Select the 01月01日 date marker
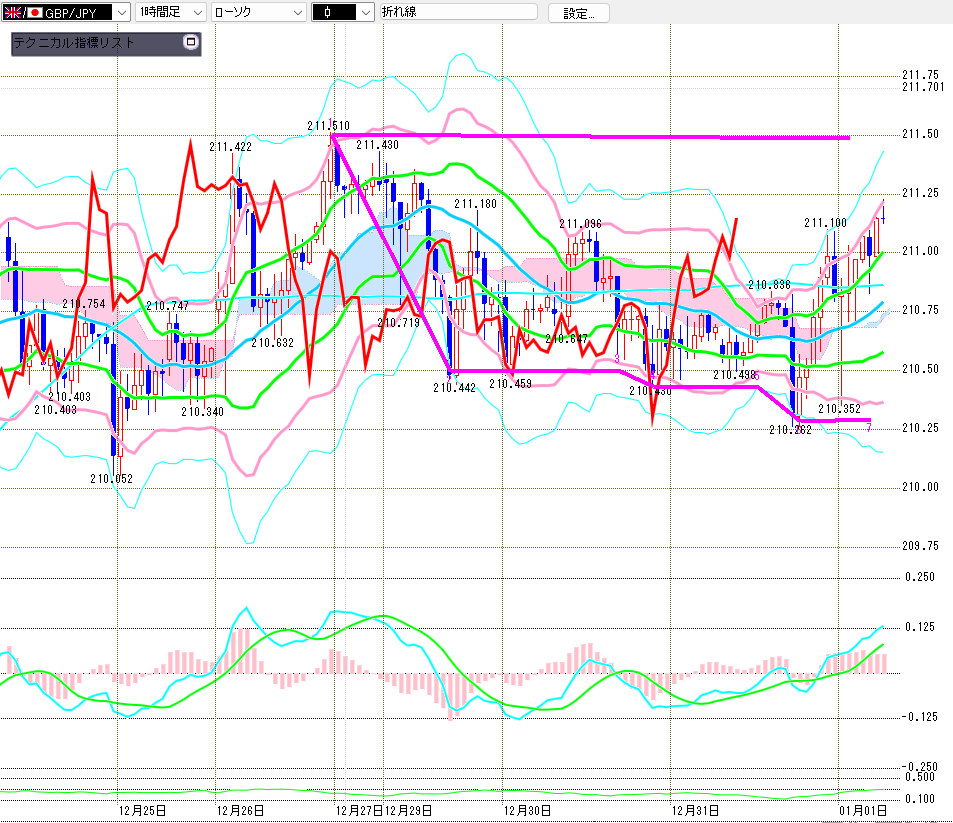This screenshot has width=953, height=823. pos(862,810)
